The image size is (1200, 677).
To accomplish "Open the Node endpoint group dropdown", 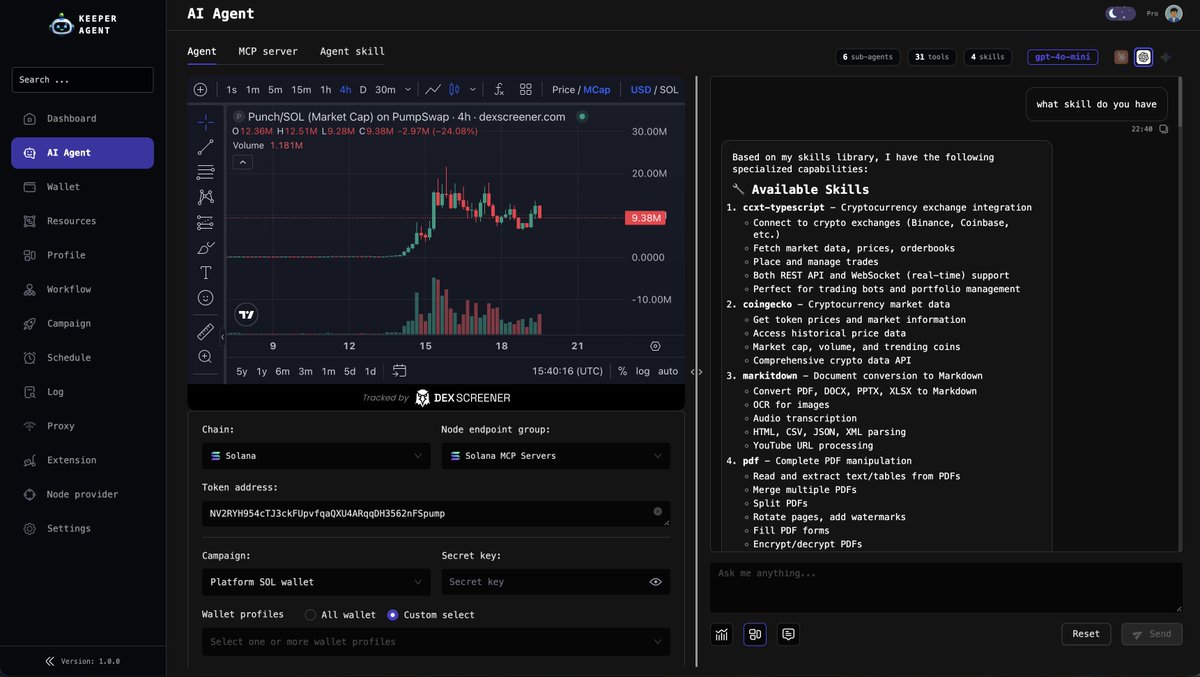I will click(x=556, y=456).
